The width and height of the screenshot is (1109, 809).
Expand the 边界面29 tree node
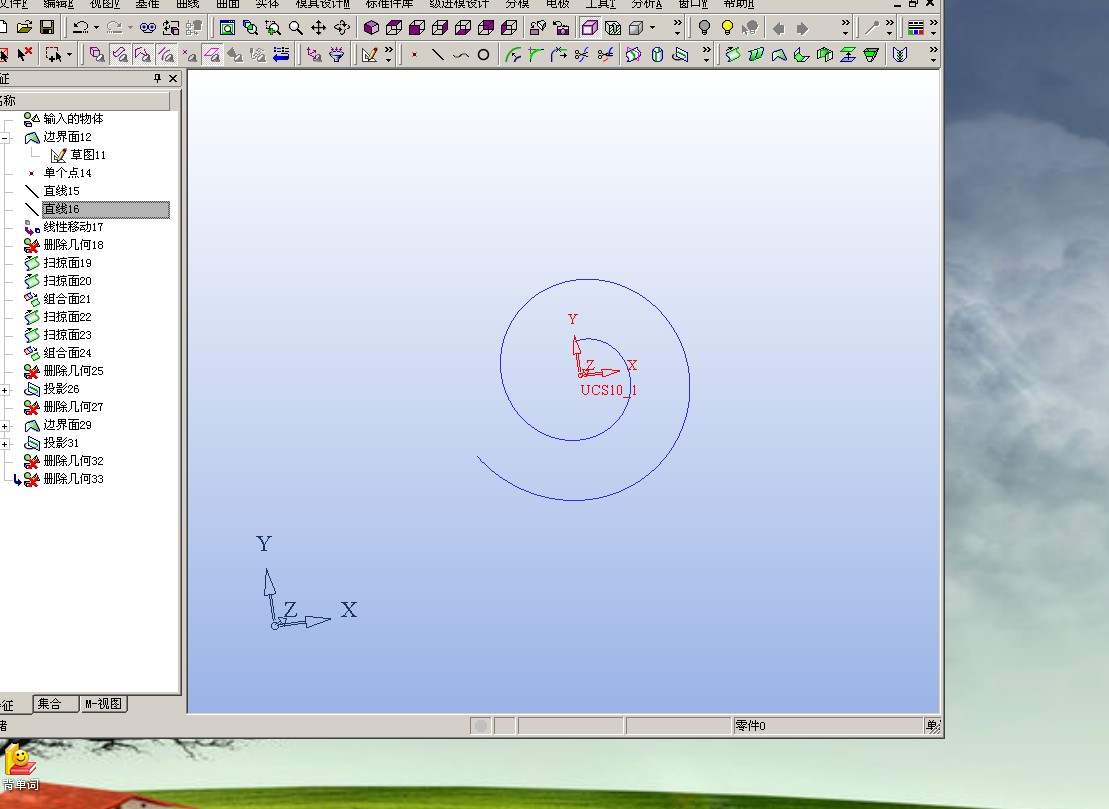coord(5,426)
